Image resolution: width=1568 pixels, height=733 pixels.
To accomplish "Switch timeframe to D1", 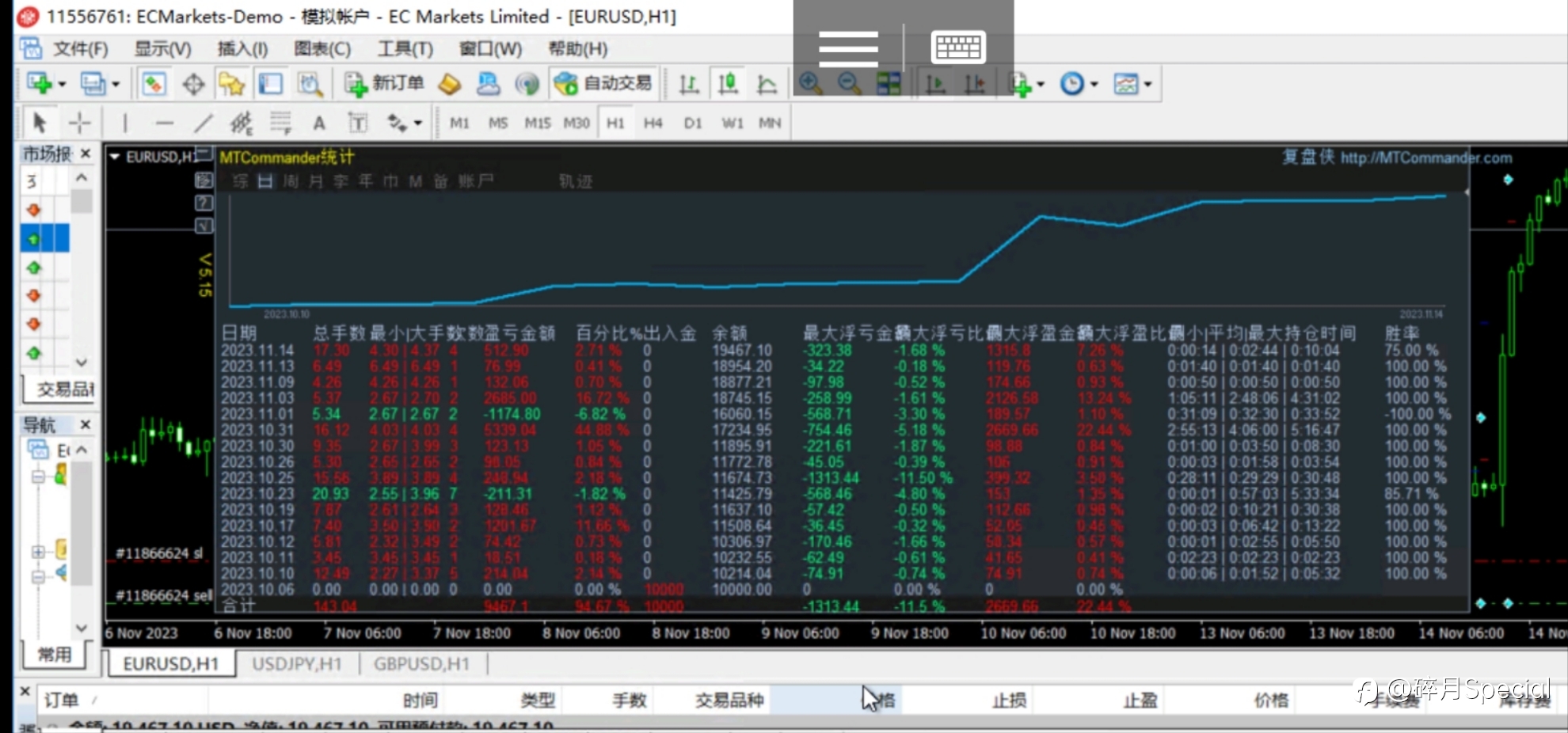I will pyautogui.click(x=693, y=123).
